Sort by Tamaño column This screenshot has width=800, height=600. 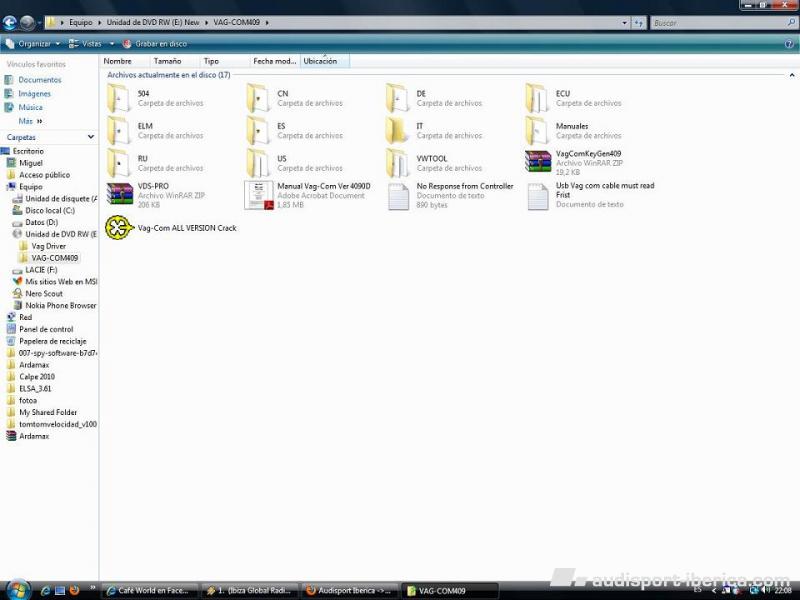pos(174,61)
